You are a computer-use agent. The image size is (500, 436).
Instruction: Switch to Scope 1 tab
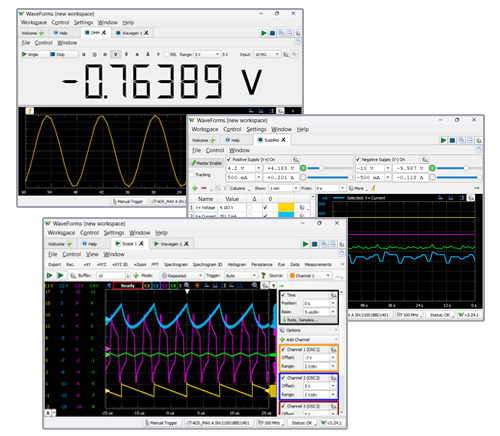[x=129, y=244]
